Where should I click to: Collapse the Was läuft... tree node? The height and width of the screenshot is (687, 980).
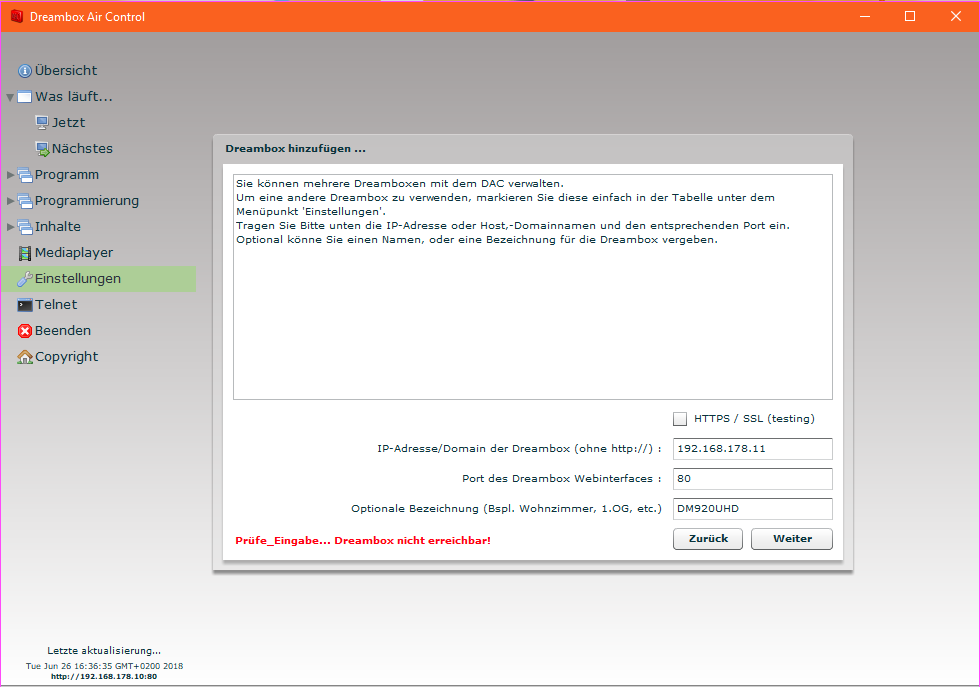point(10,97)
